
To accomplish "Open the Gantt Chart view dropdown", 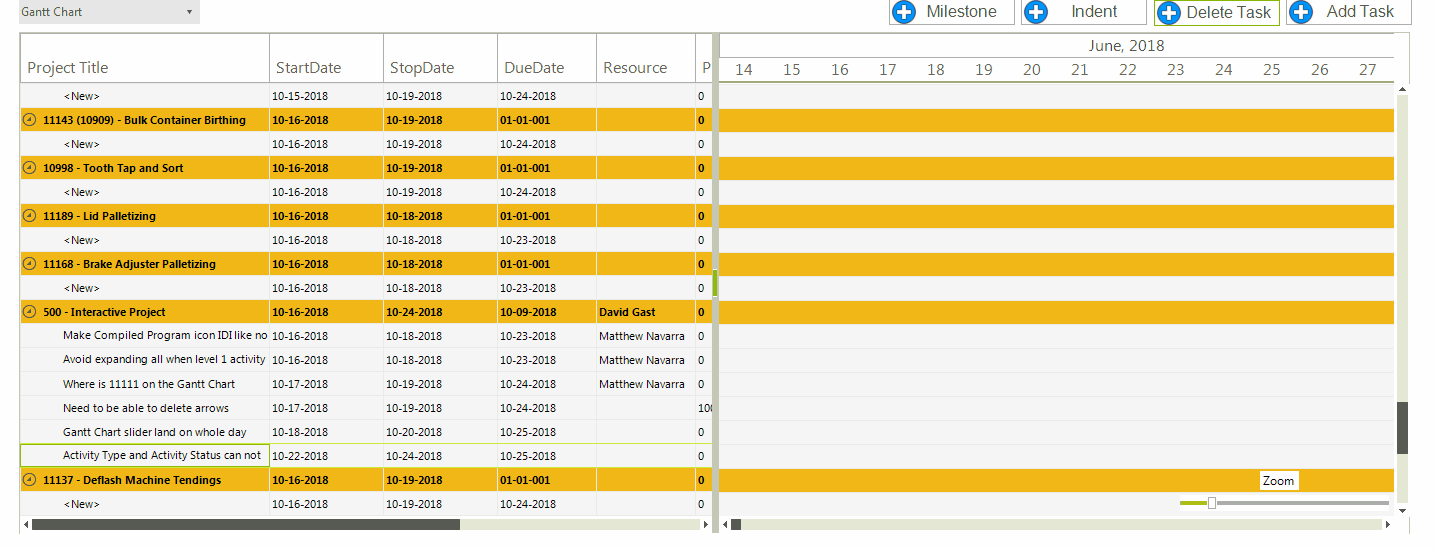I will click(189, 12).
